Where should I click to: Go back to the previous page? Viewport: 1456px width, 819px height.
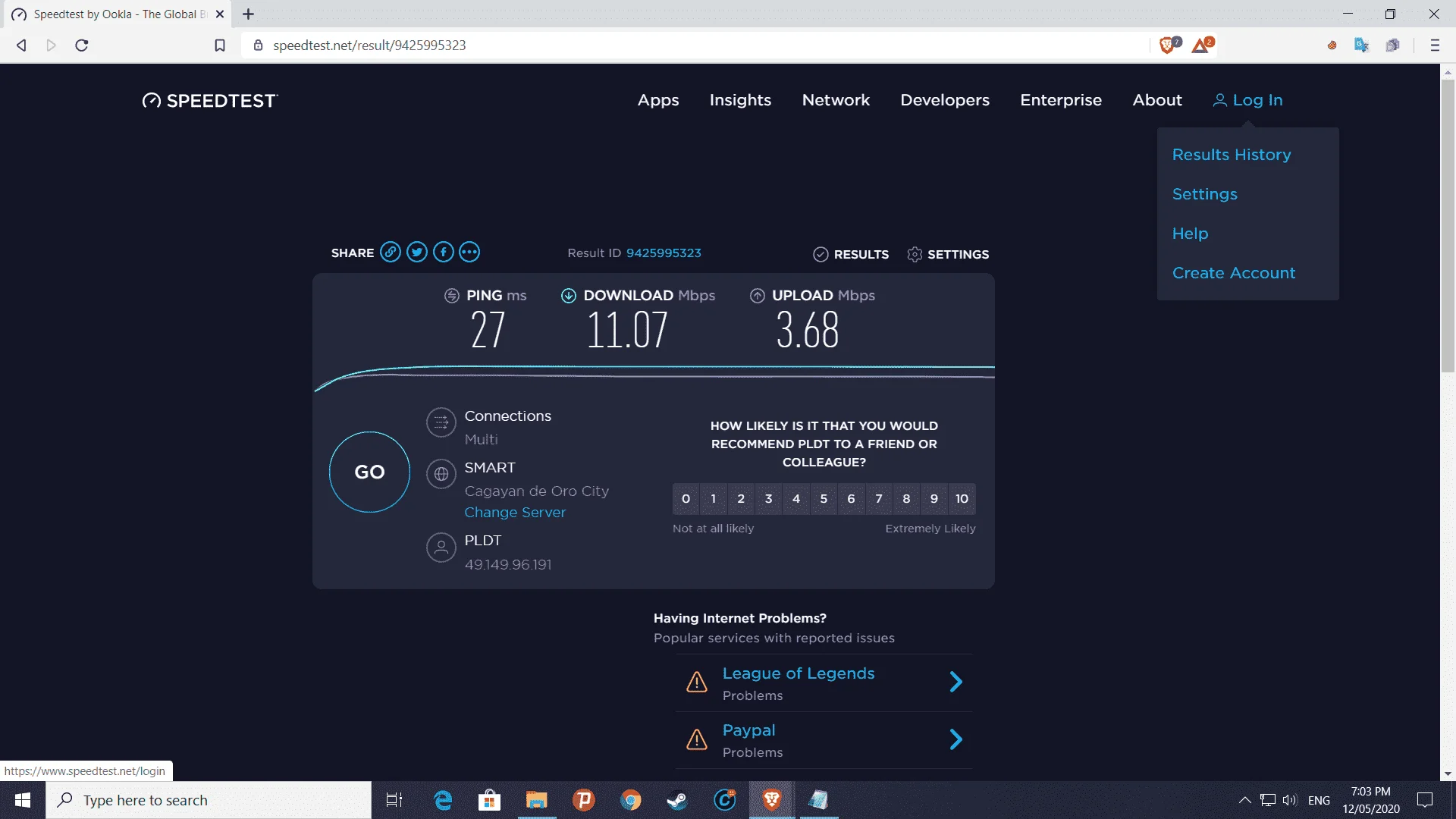(x=21, y=45)
